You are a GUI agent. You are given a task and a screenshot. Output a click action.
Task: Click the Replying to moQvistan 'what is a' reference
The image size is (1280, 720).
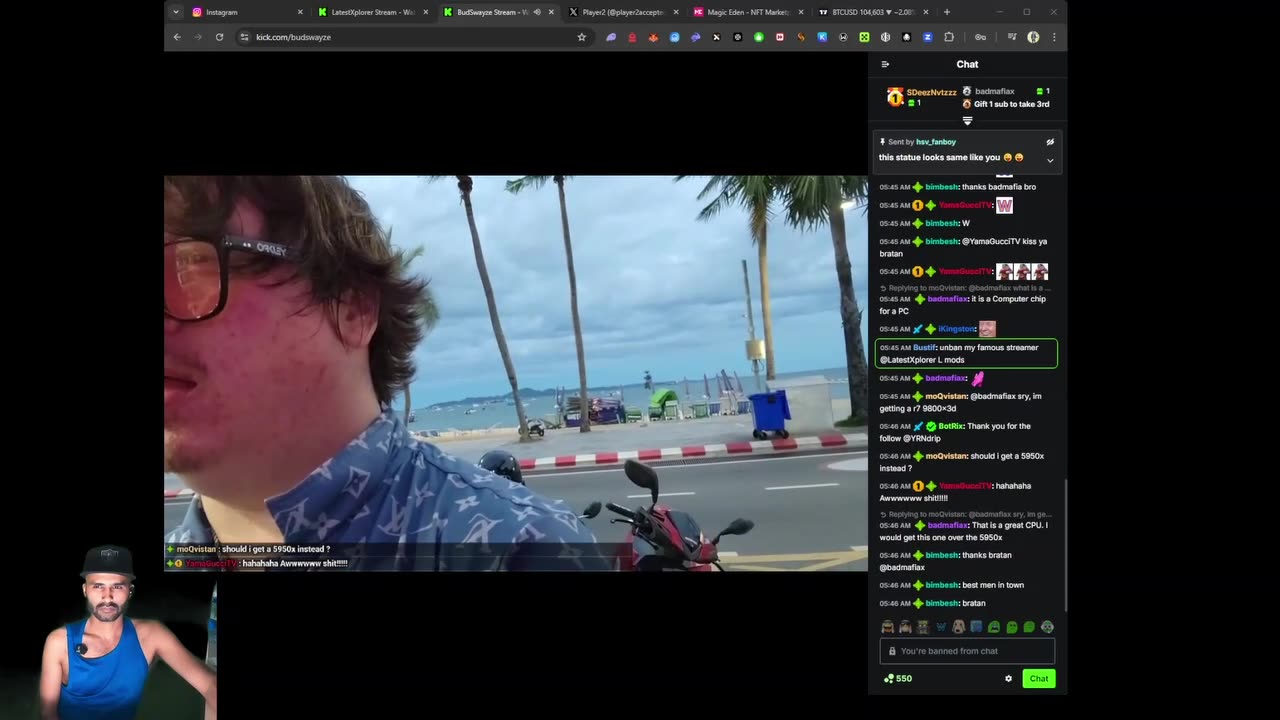(969, 288)
